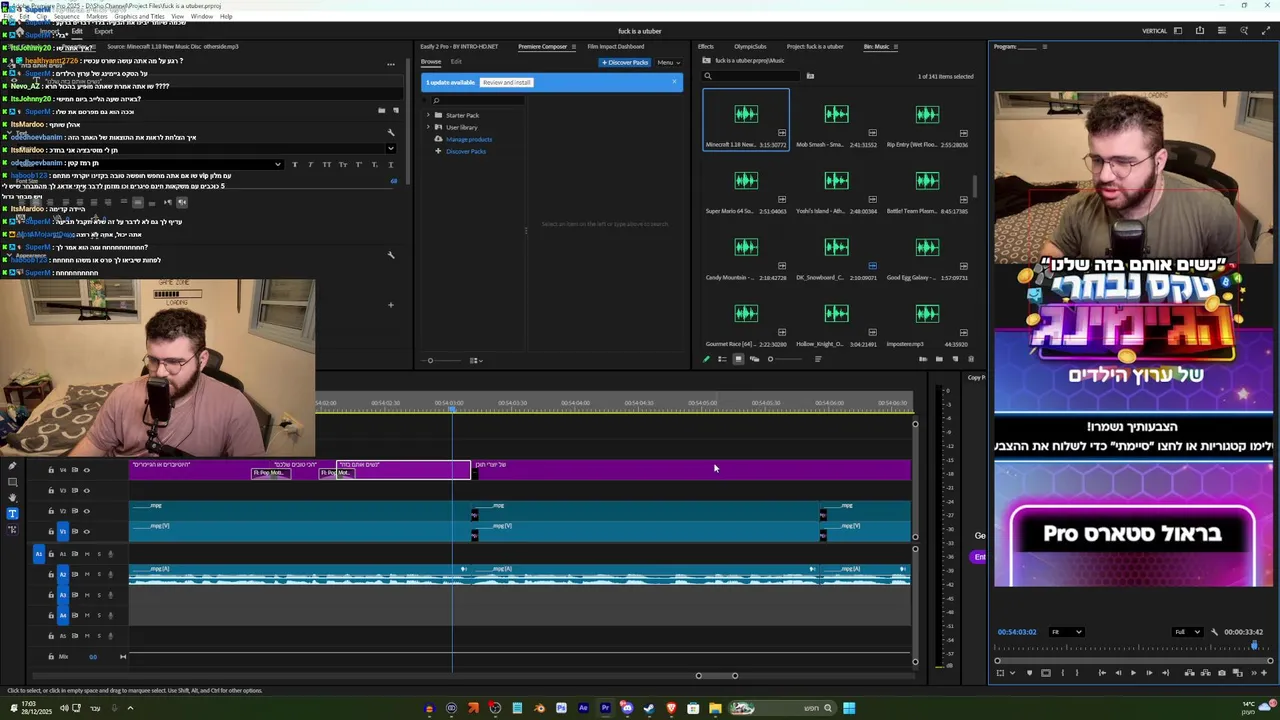Image resolution: width=1280 pixels, height=720 pixels.
Task: Select the Rectangle tool
Action: point(12,482)
